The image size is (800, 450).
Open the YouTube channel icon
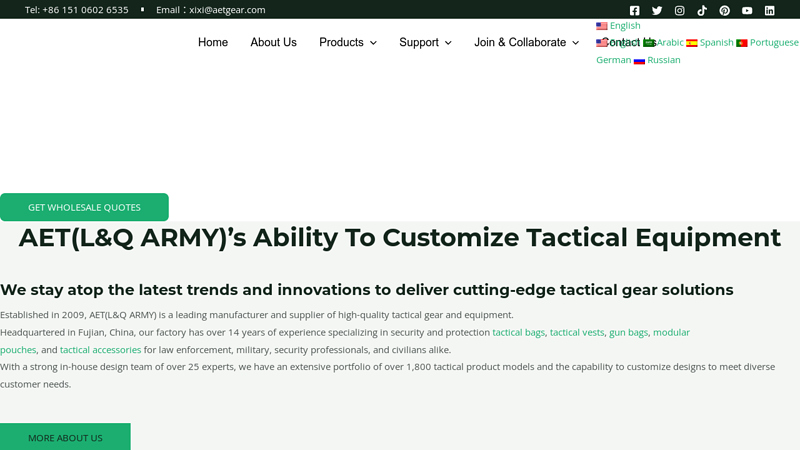click(x=747, y=10)
